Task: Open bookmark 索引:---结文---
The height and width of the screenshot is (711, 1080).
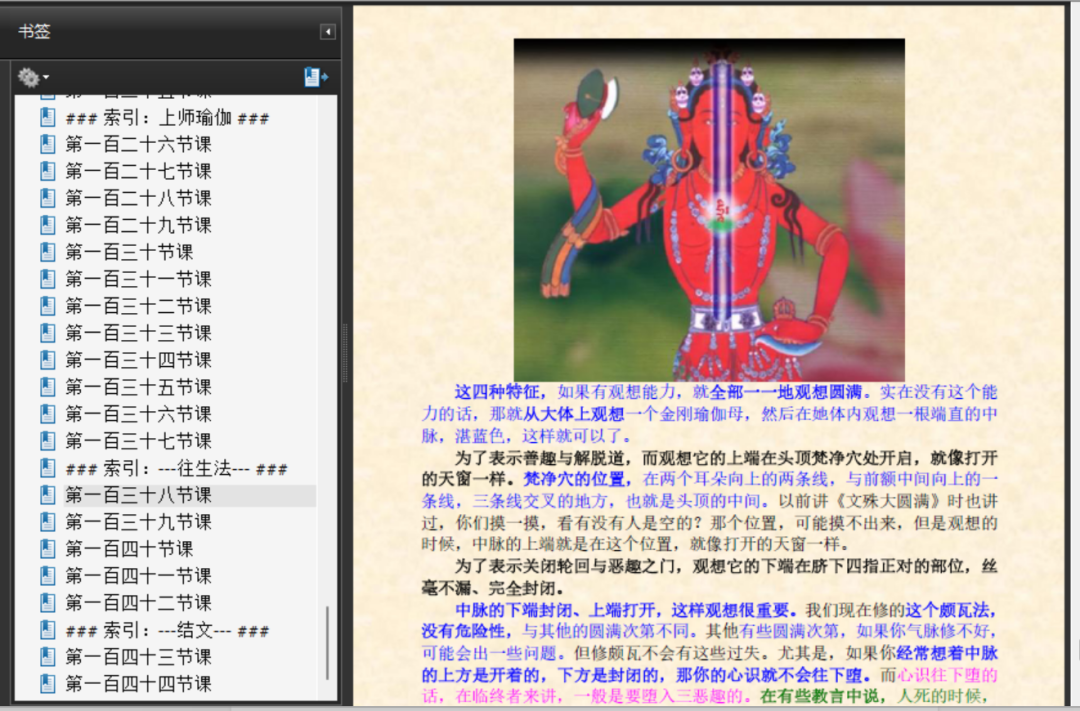Action: [167, 630]
